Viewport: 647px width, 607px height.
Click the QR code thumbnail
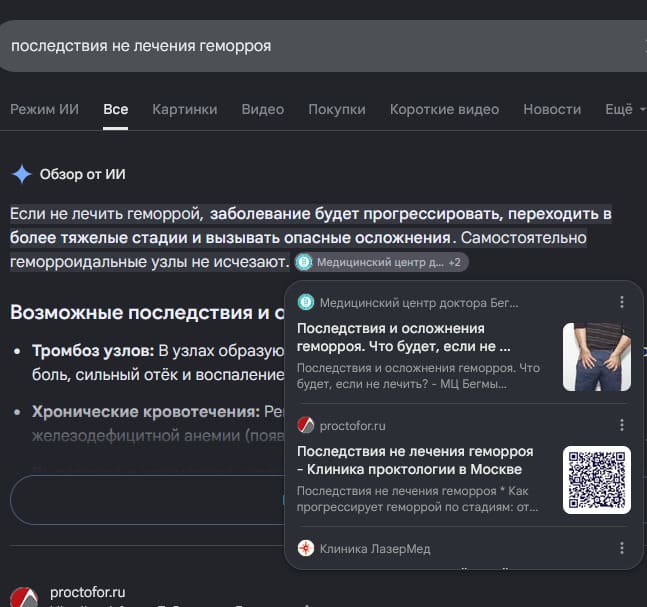tap(597, 480)
